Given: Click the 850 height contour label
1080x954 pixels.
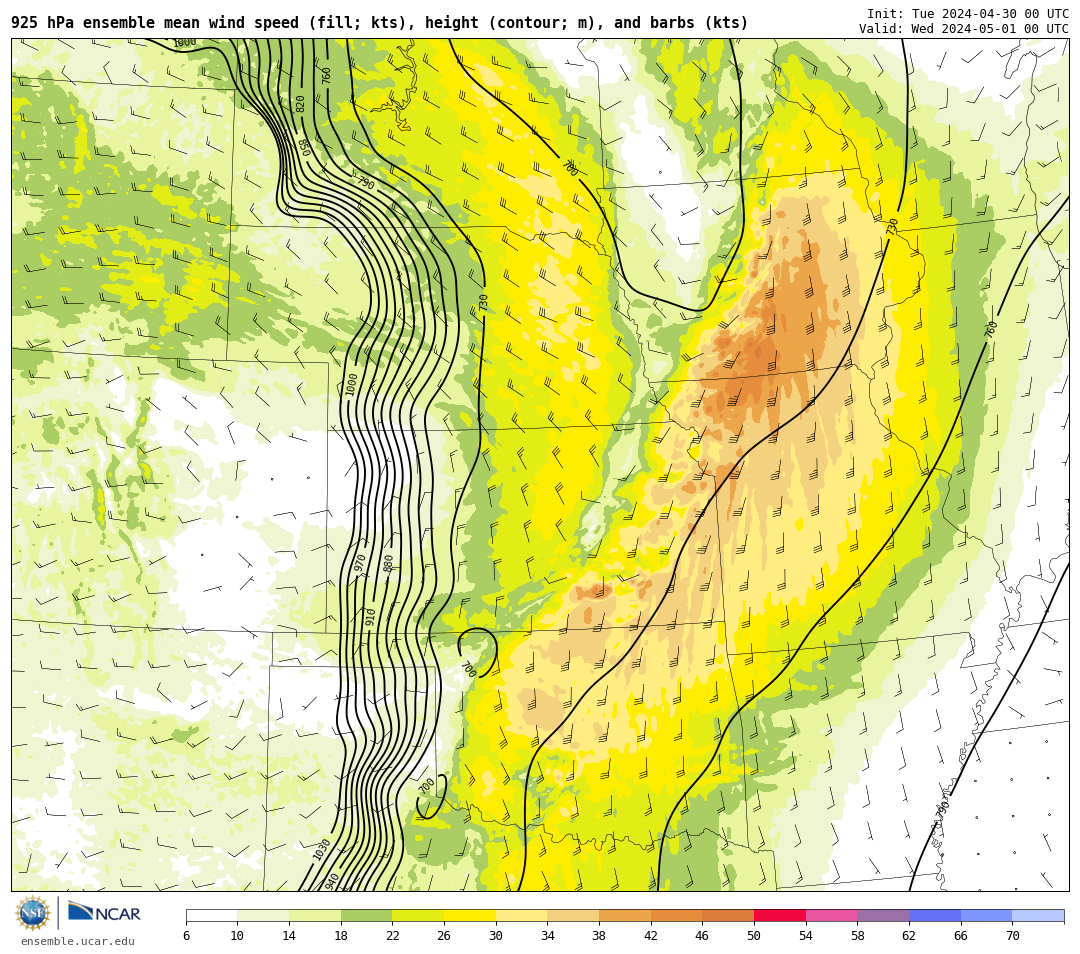Looking at the screenshot, I should pos(304,147).
